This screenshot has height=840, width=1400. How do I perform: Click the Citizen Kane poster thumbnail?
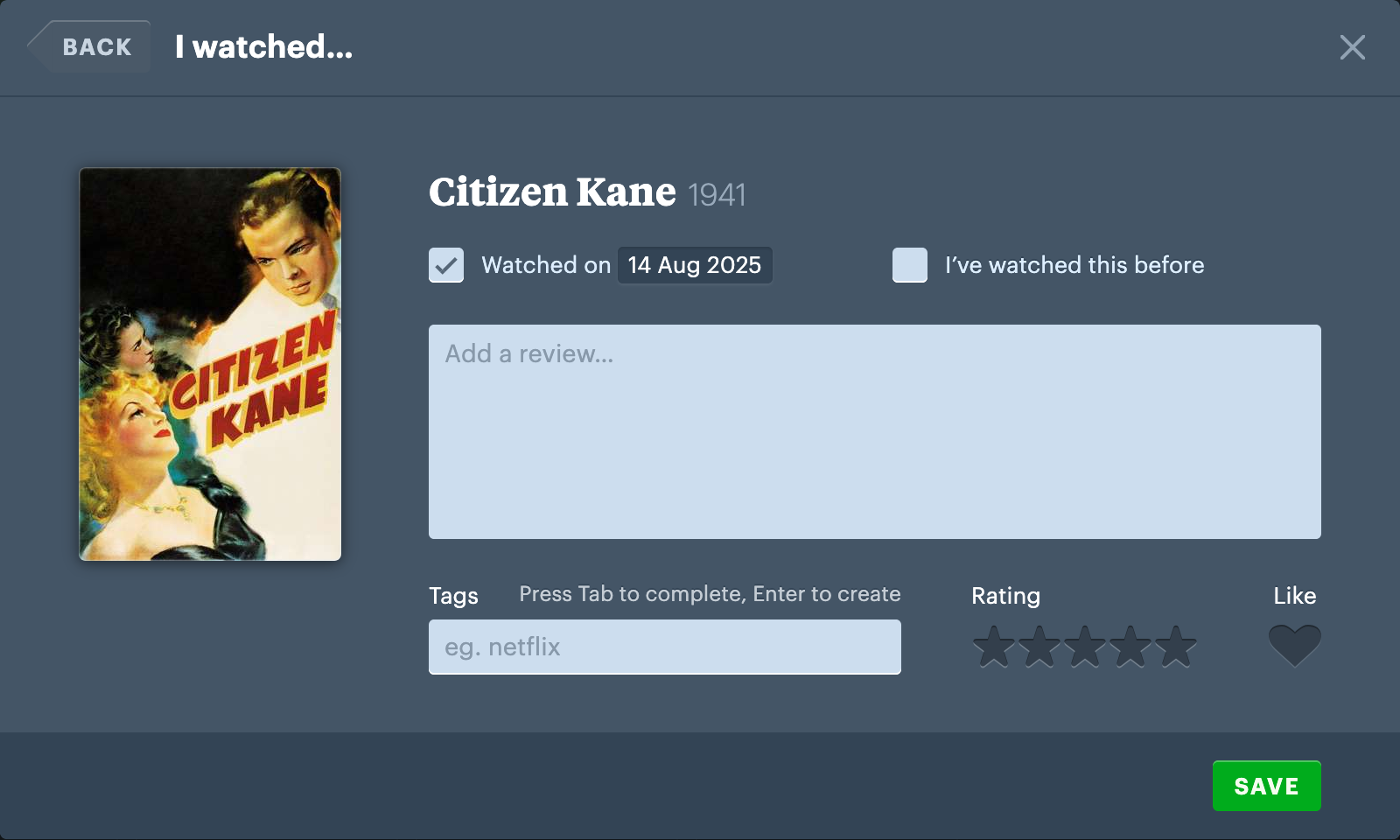pos(210,364)
